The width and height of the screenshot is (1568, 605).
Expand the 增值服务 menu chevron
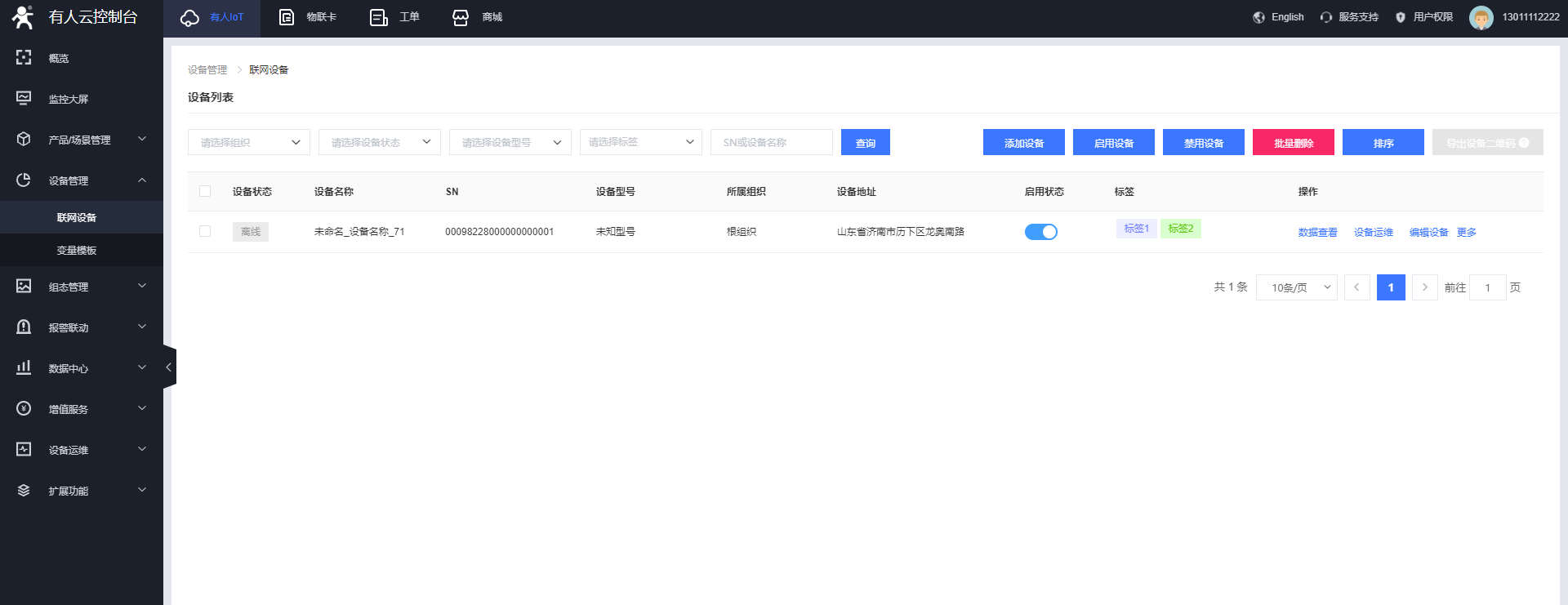pos(142,408)
